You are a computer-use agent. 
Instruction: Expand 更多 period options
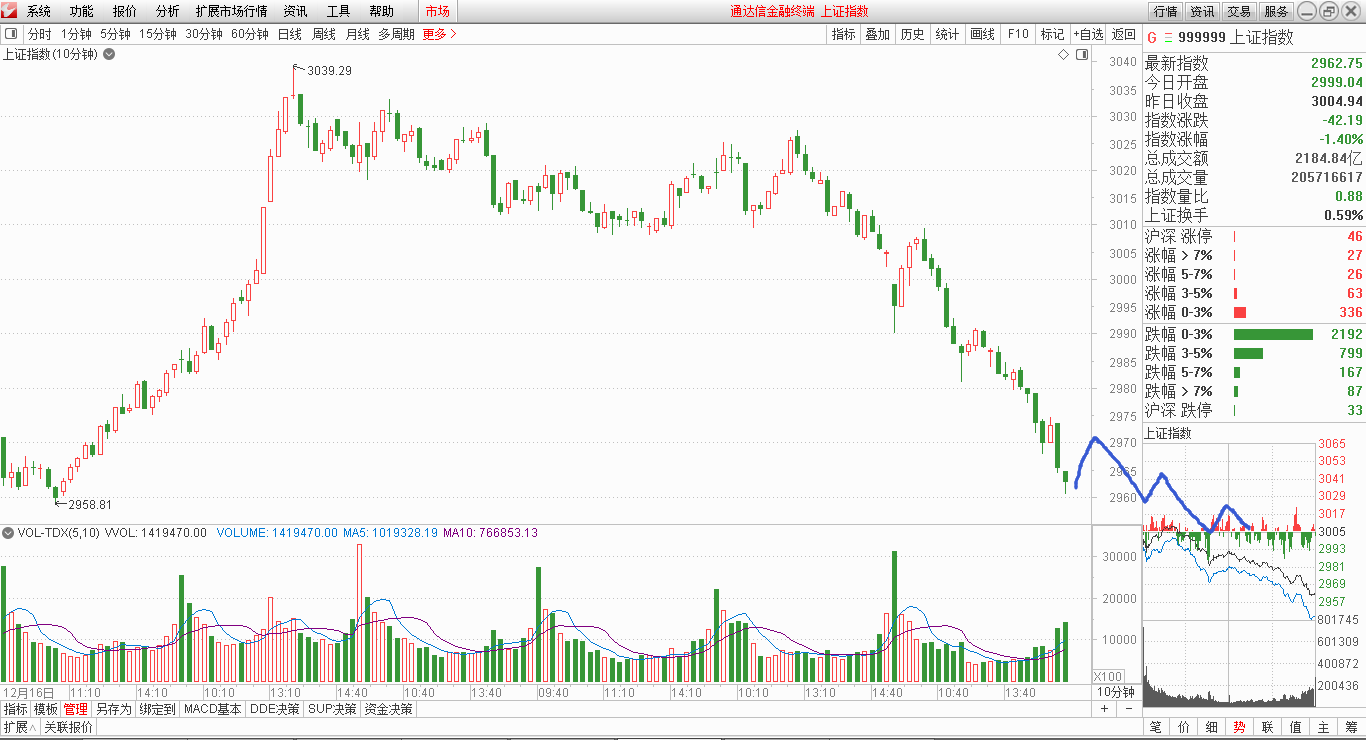coord(439,34)
